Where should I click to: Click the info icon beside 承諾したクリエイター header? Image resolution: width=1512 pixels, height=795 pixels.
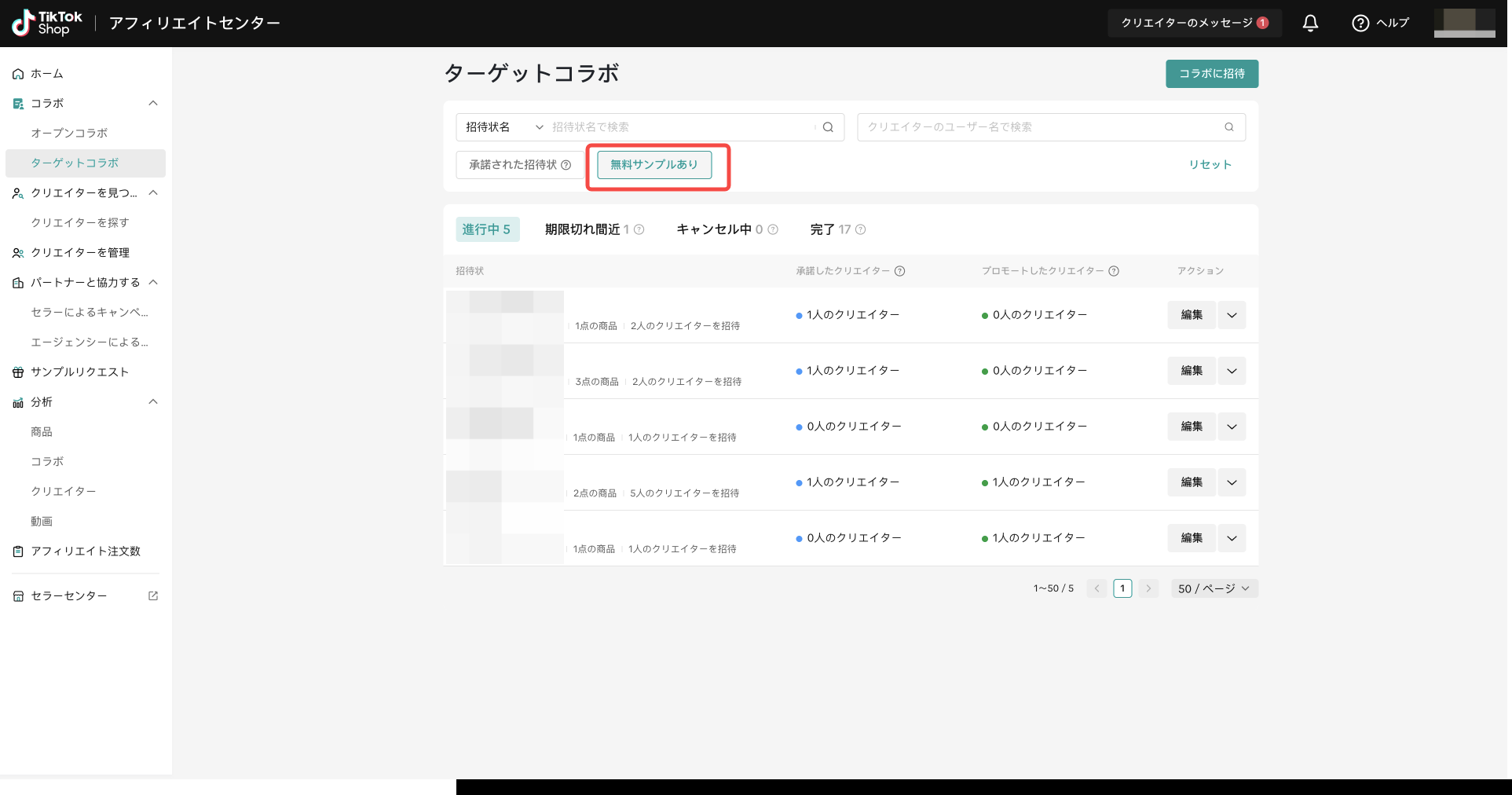(900, 271)
